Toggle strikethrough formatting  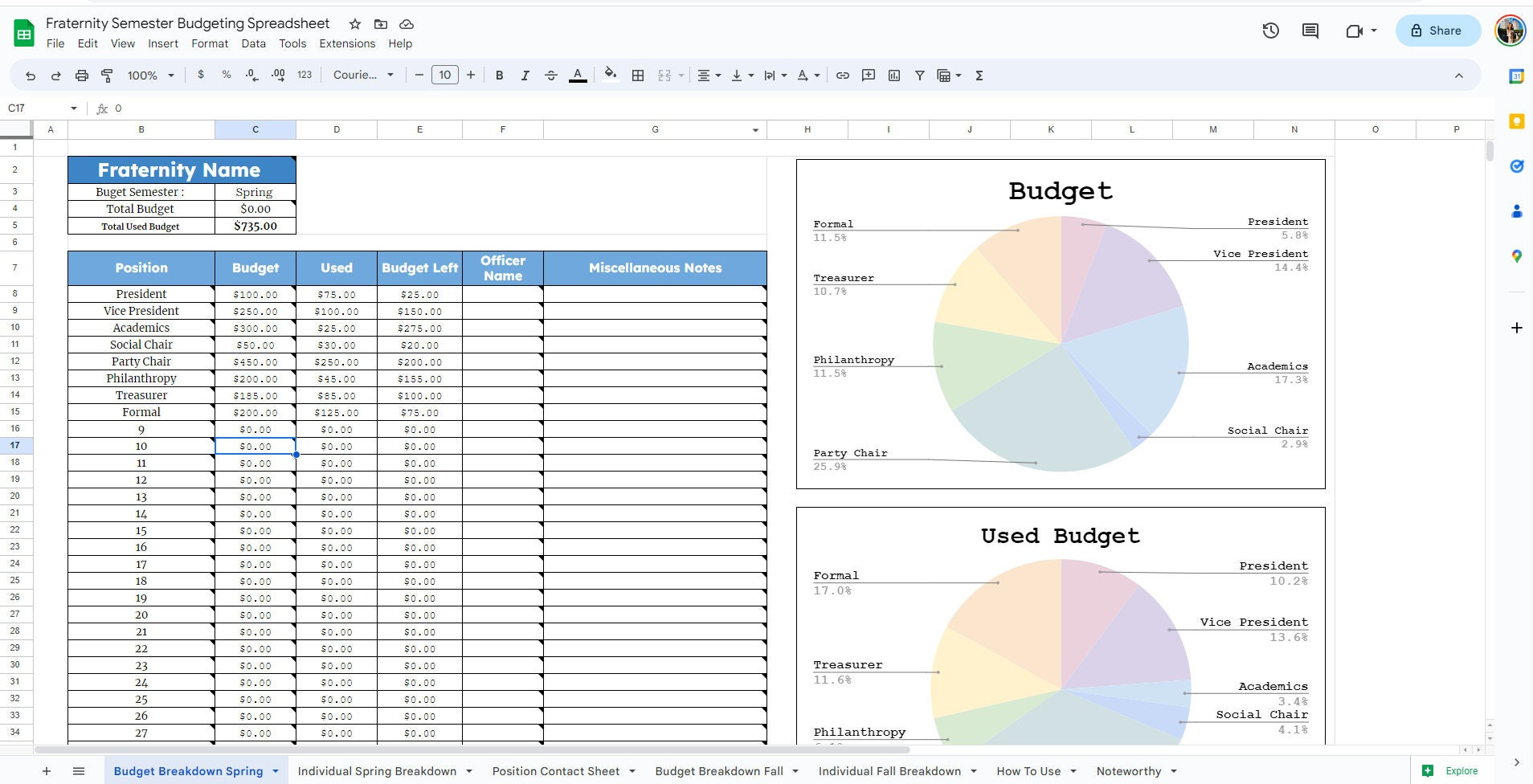tap(551, 76)
